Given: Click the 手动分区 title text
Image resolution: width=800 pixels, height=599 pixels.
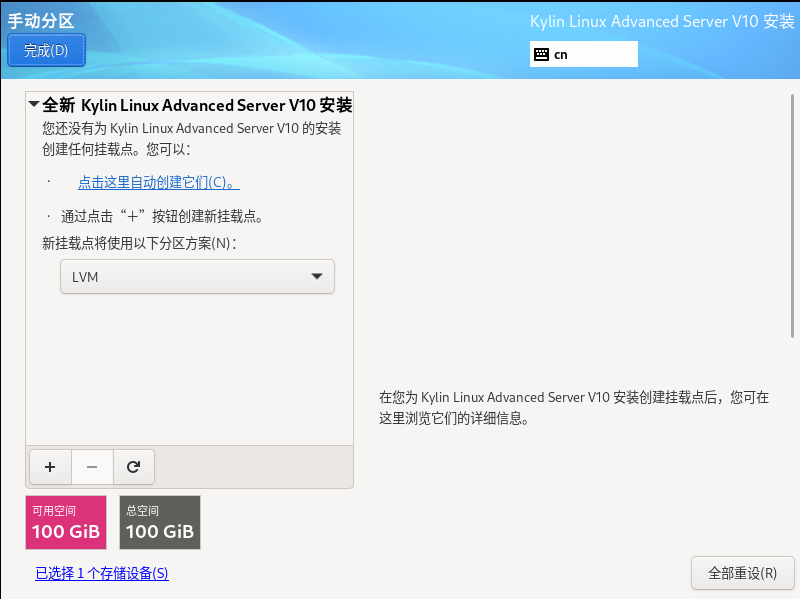Looking at the screenshot, I should [x=41, y=21].
